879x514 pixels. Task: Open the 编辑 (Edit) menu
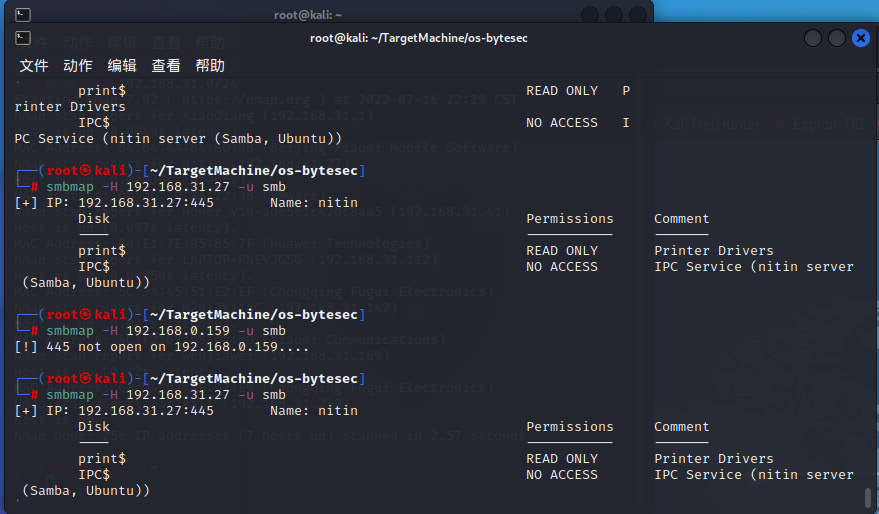click(x=122, y=66)
